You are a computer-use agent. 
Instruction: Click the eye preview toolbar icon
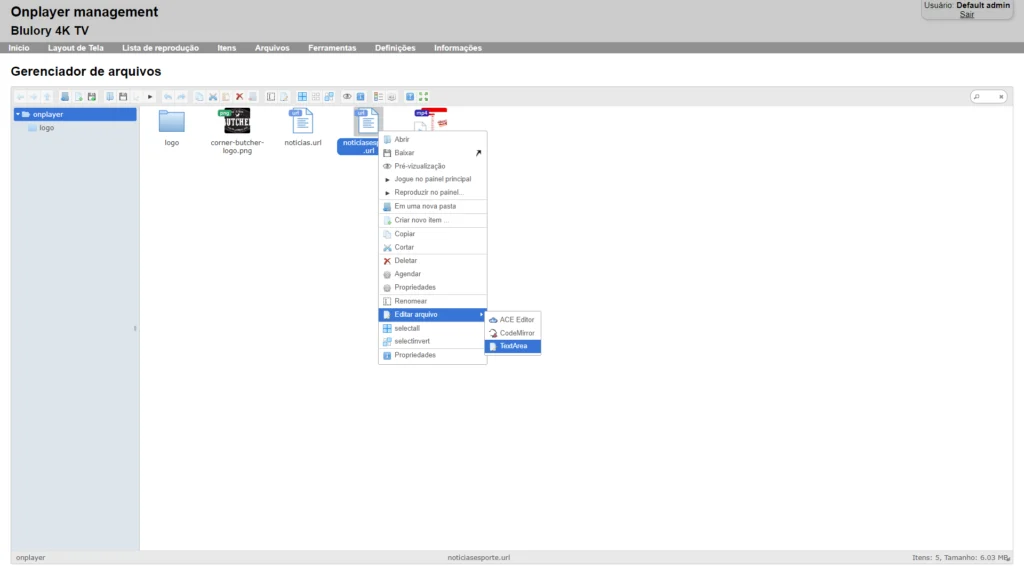[x=347, y=97]
